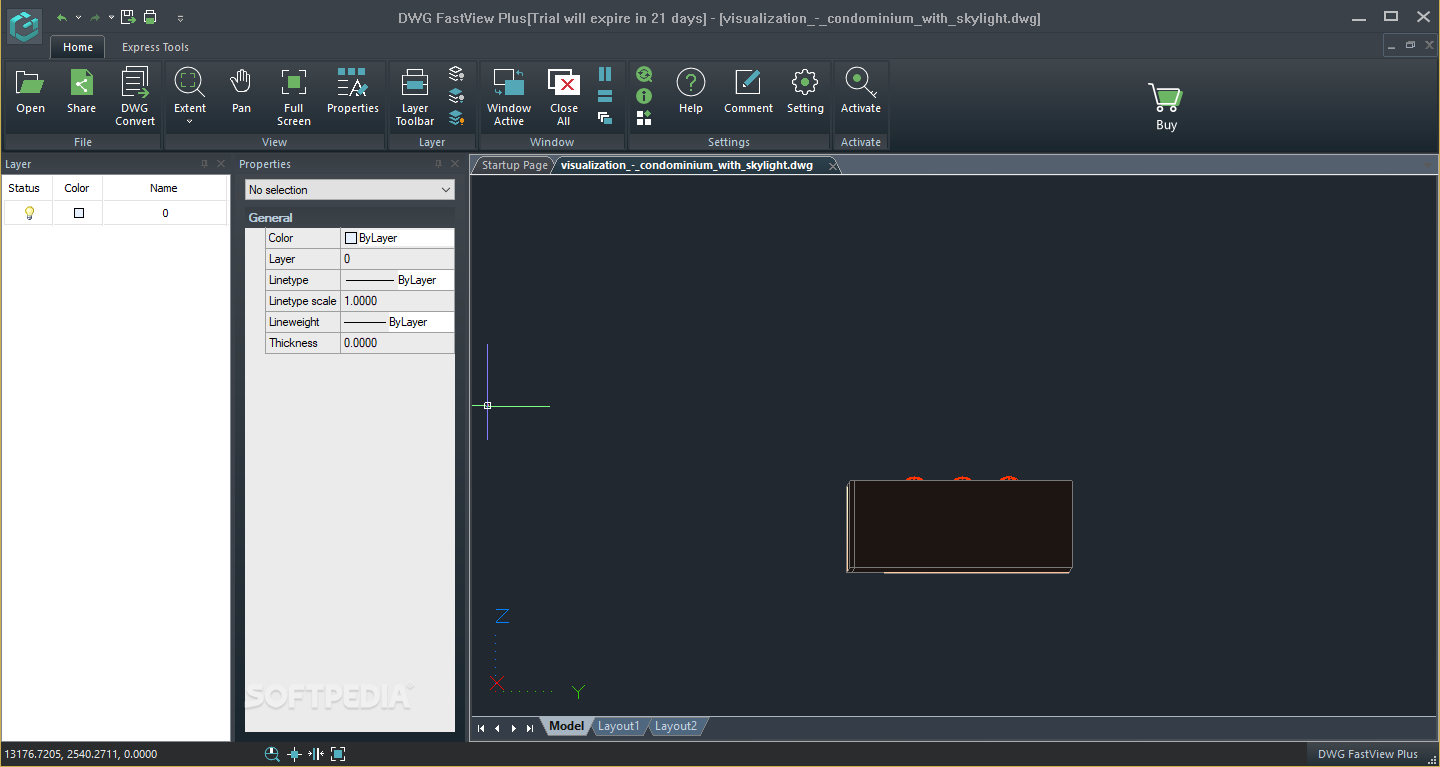The image size is (1440, 767).
Task: Jump to last layout tab arrow
Action: [x=530, y=728]
